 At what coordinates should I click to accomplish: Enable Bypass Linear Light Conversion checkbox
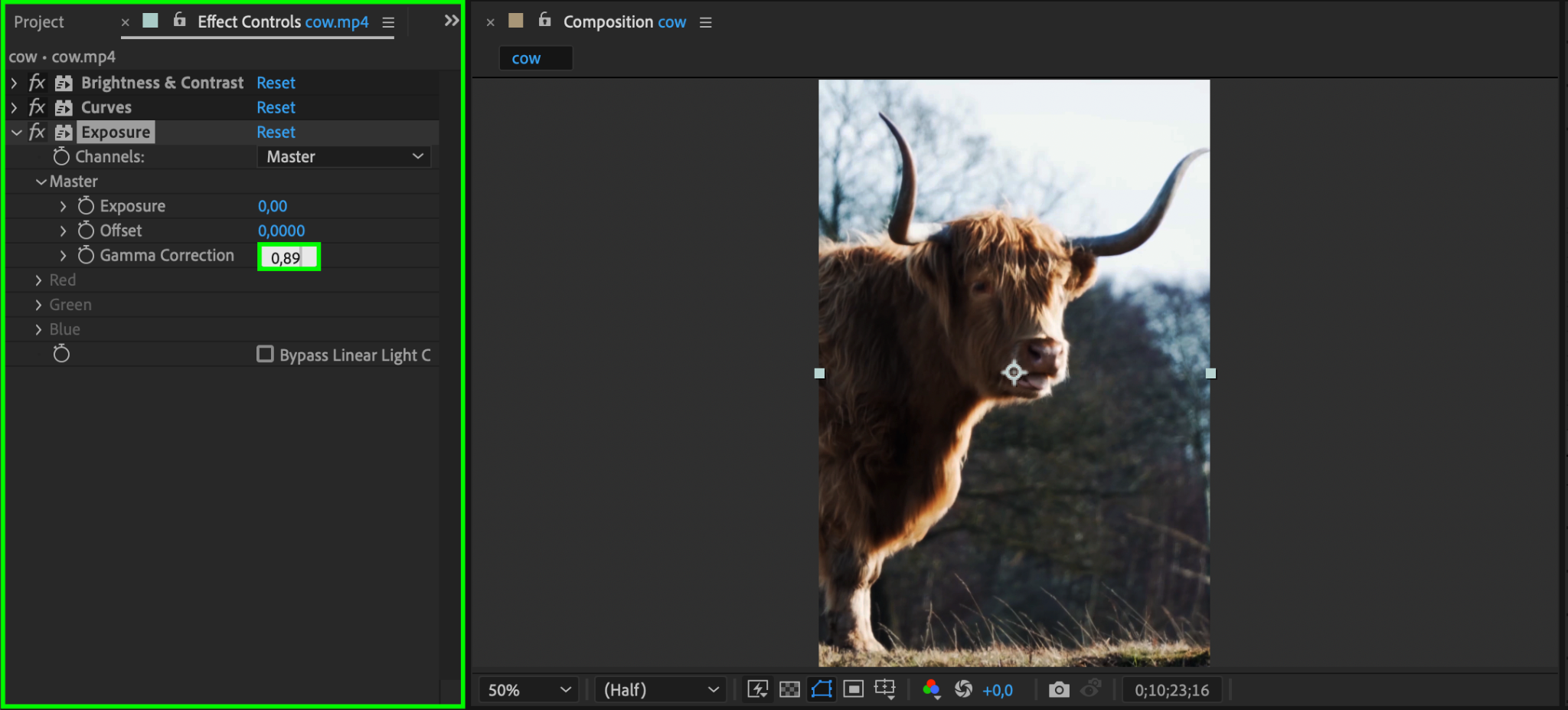point(265,354)
